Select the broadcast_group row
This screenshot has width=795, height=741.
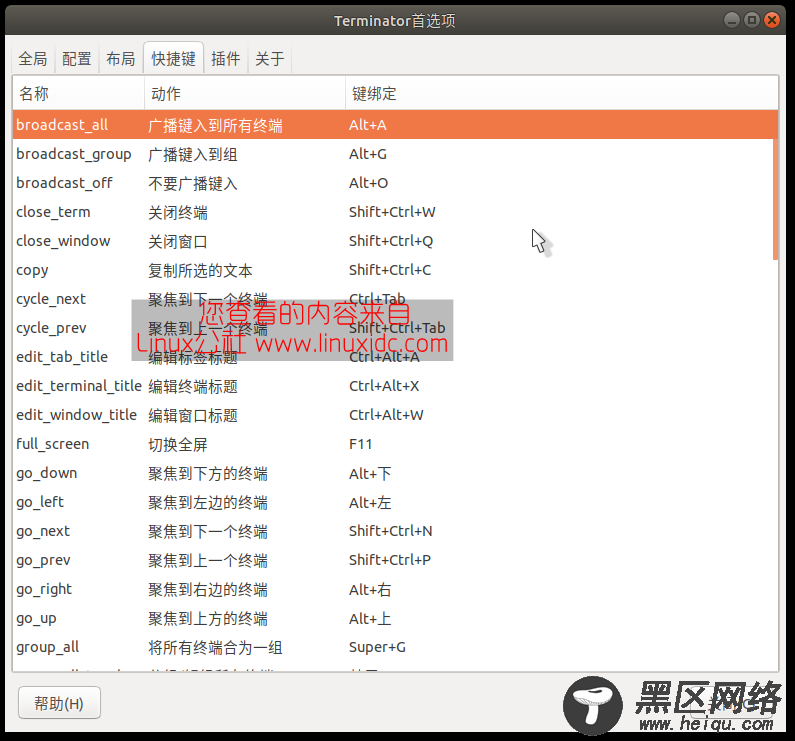[395, 154]
